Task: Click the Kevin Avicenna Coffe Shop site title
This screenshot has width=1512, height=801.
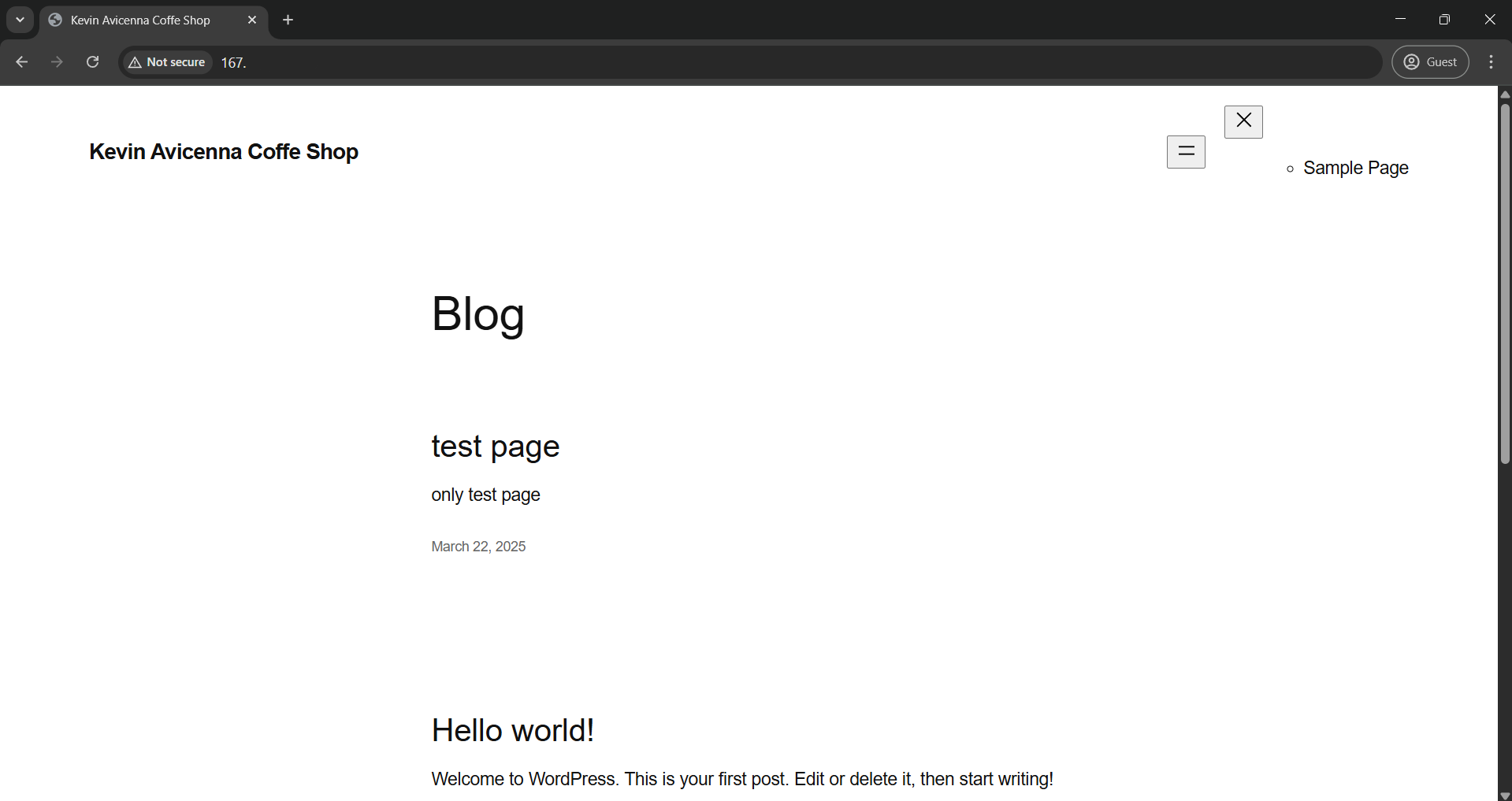Action: point(224,152)
